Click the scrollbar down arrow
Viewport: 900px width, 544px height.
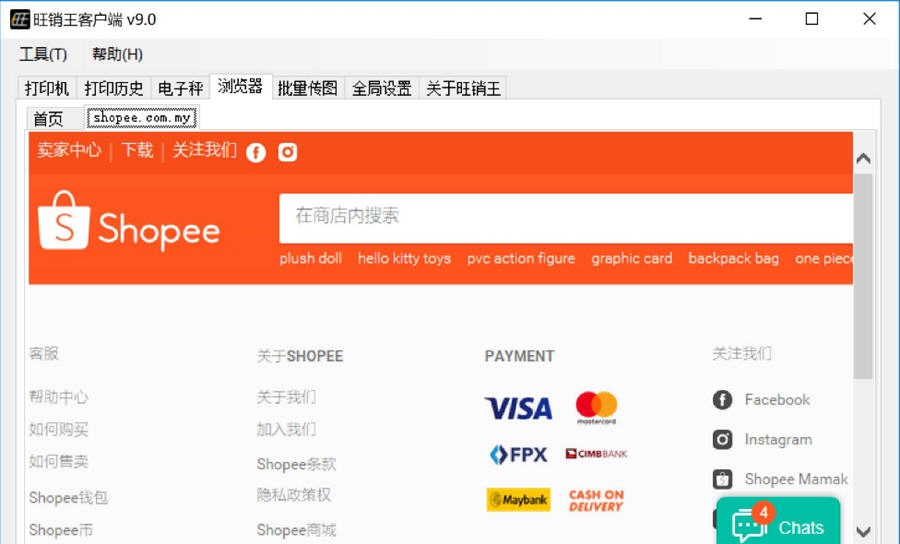(863, 531)
